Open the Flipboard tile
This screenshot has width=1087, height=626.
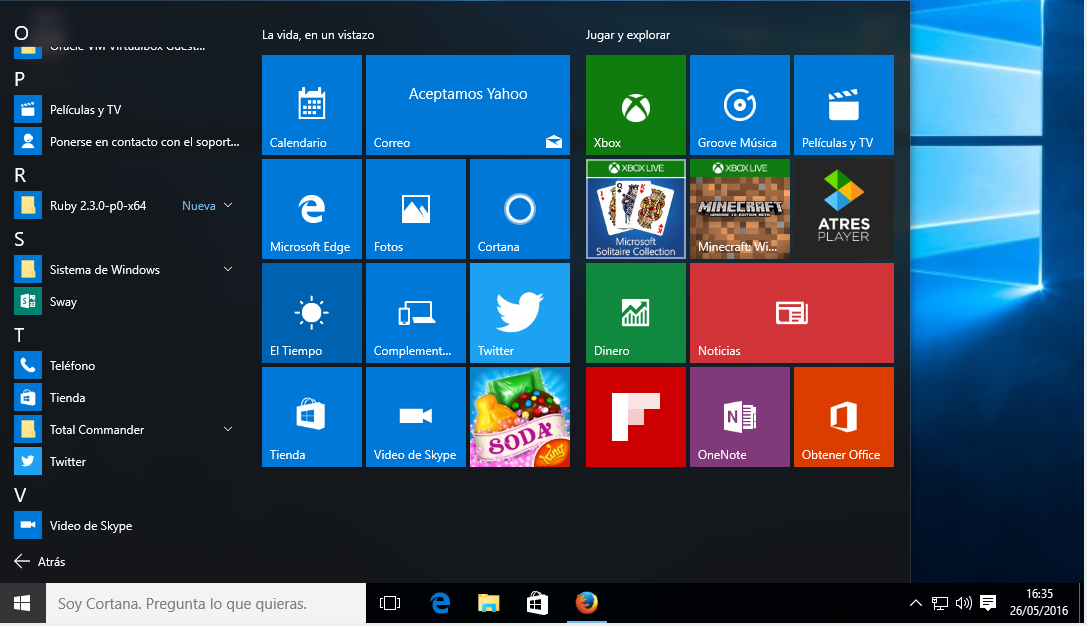635,417
